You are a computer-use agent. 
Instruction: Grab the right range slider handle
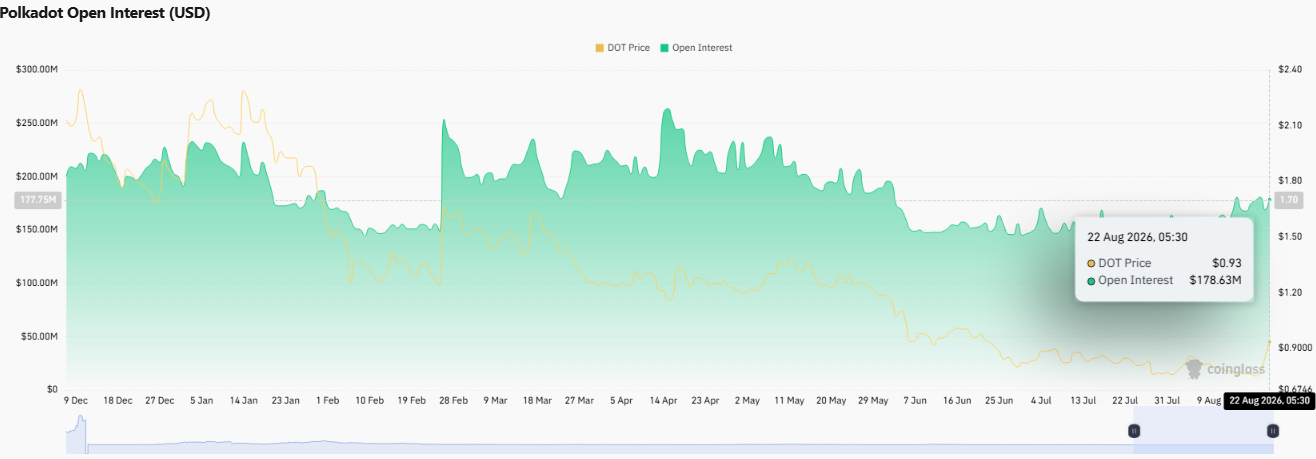click(1272, 431)
